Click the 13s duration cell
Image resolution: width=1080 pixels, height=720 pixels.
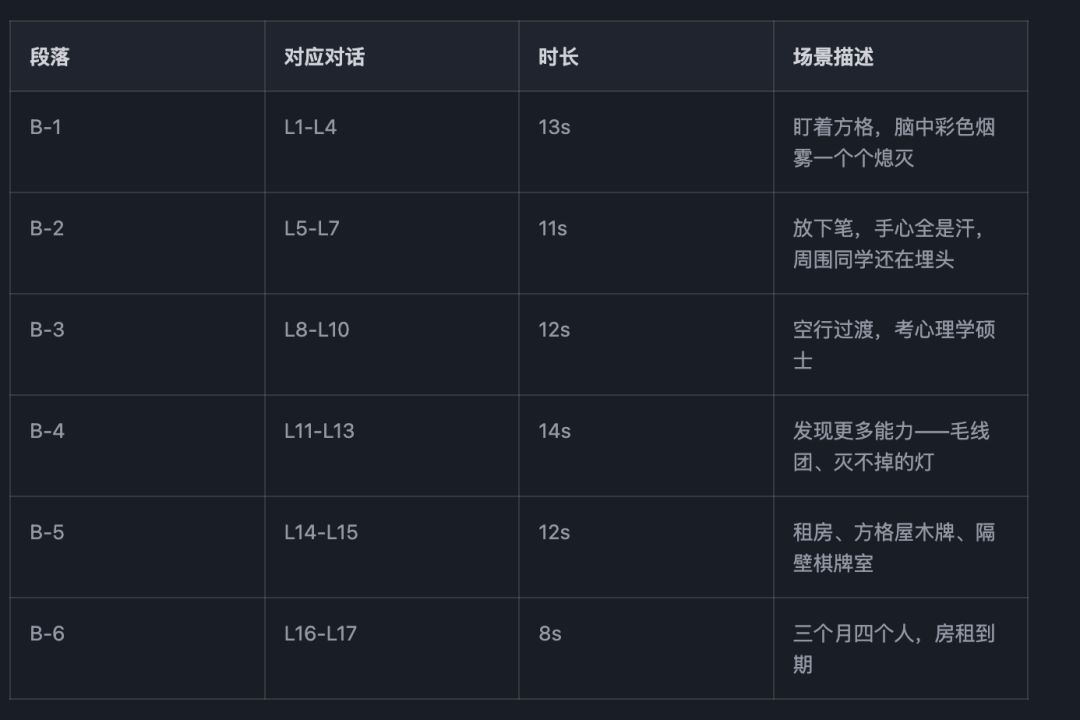tap(554, 127)
